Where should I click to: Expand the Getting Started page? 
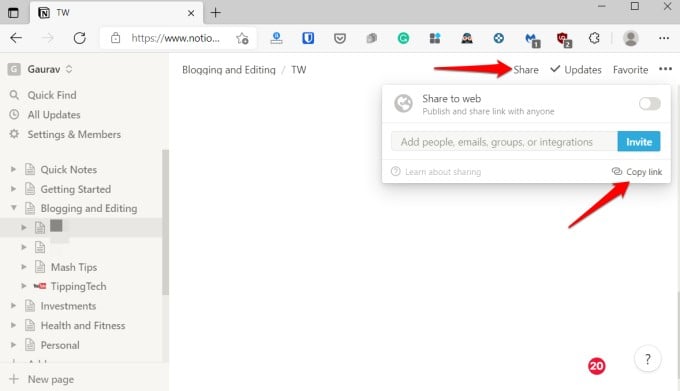tap(13, 189)
